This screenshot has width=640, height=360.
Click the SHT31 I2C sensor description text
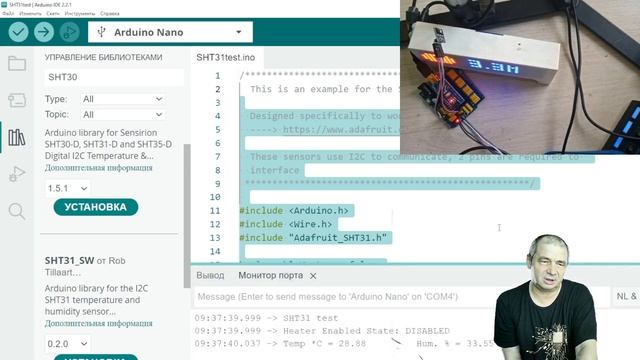coord(96,300)
